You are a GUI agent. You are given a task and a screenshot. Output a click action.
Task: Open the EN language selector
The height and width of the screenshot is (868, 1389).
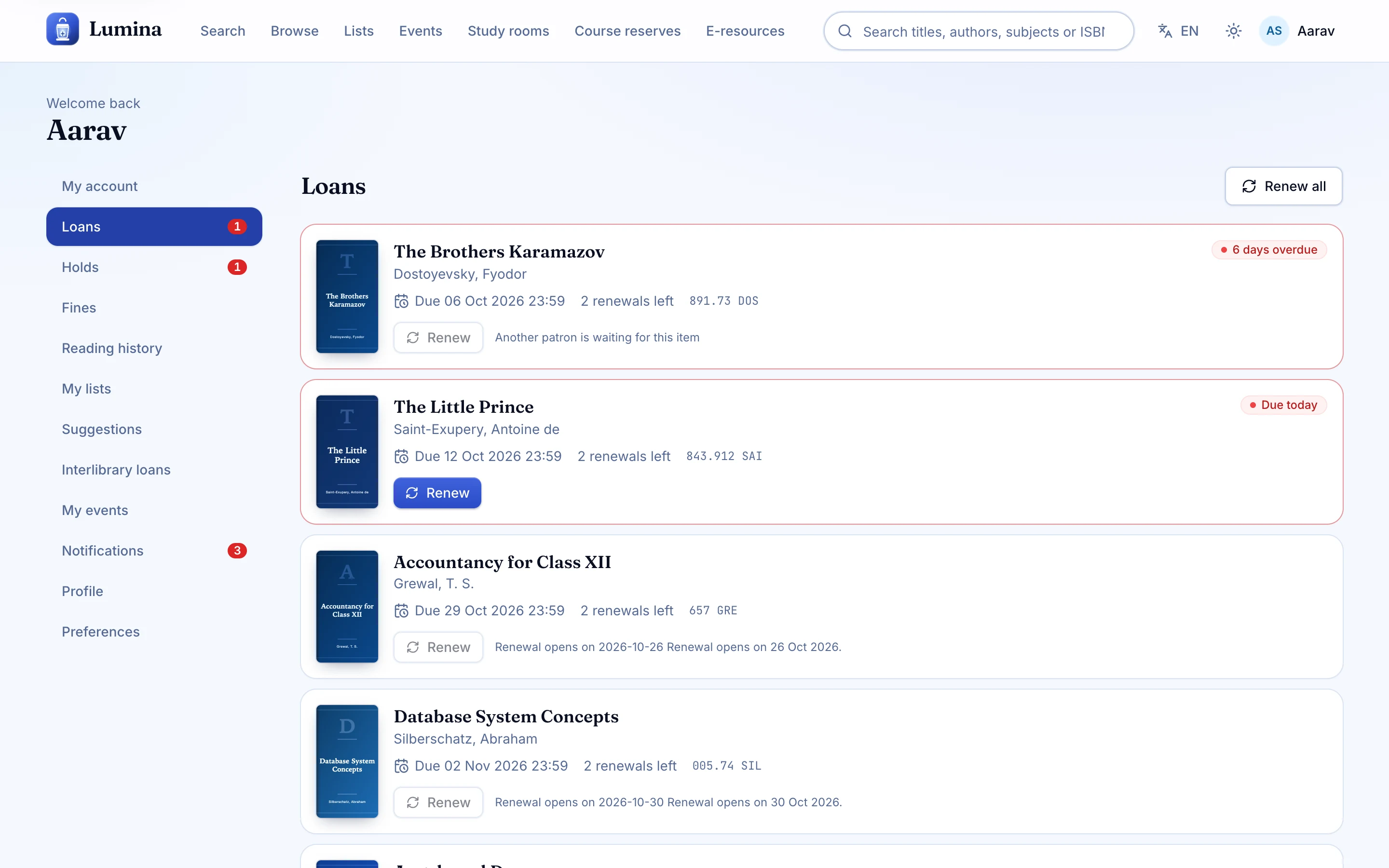1178,31
